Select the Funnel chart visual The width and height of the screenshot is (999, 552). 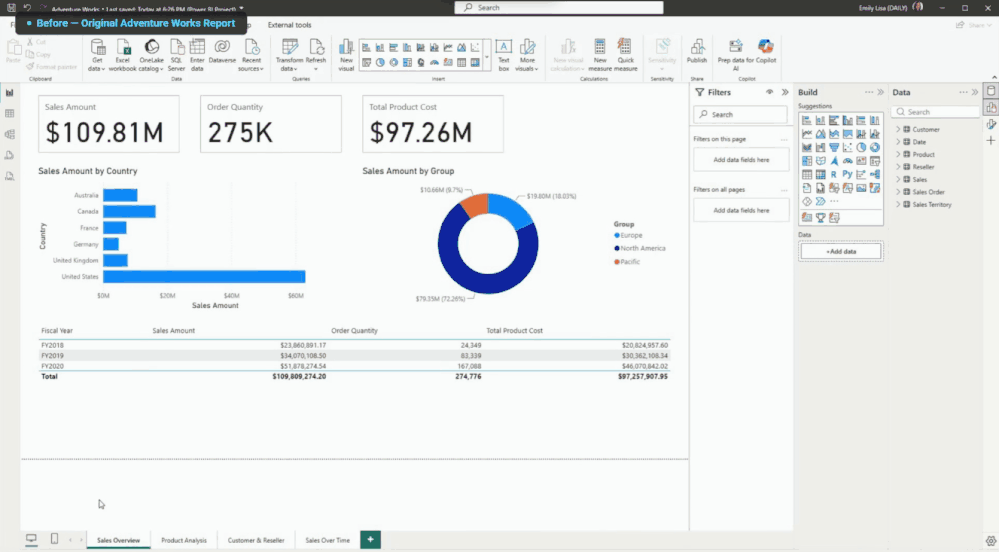[x=834, y=147]
